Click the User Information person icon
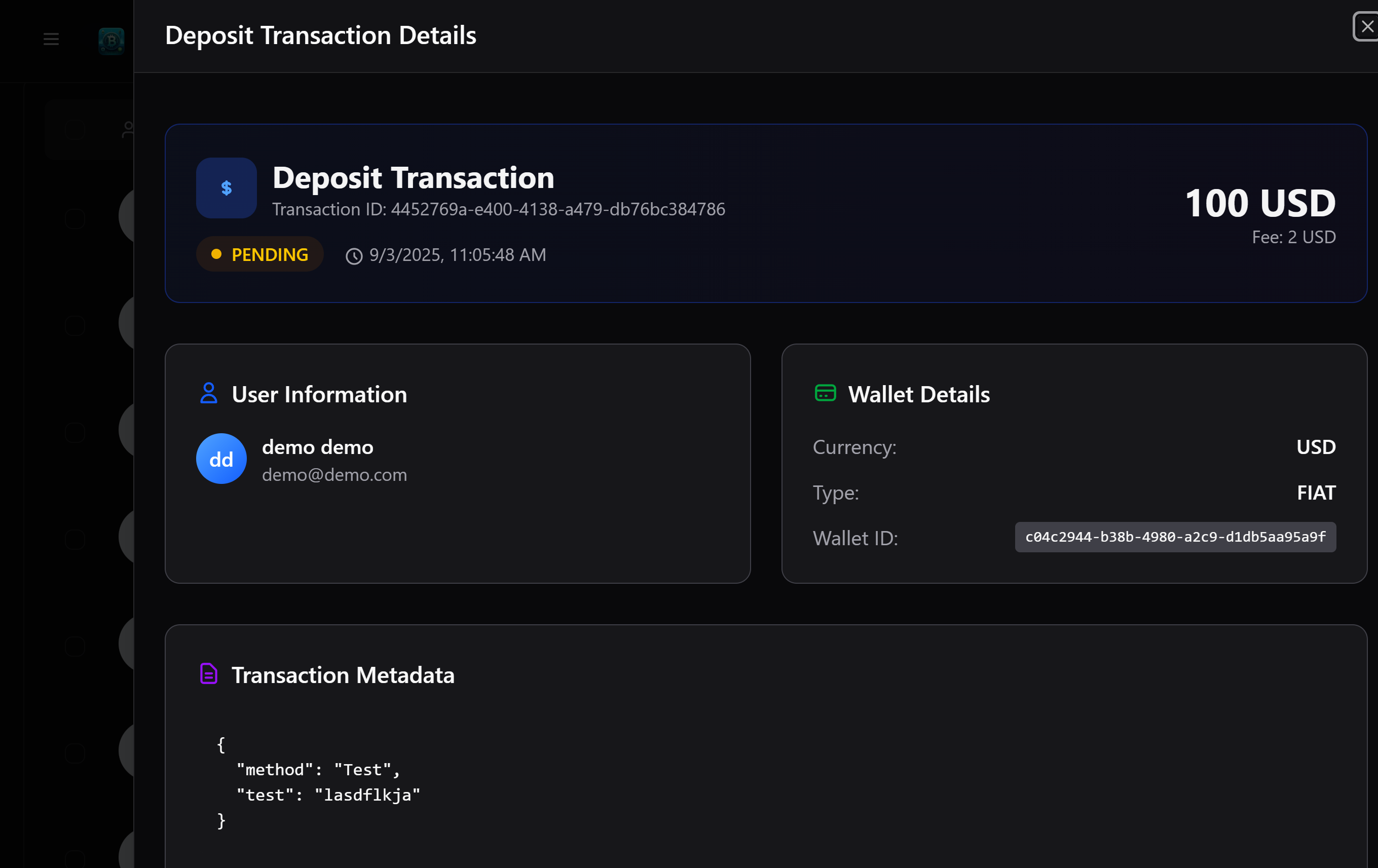1378x868 pixels. pos(209,394)
